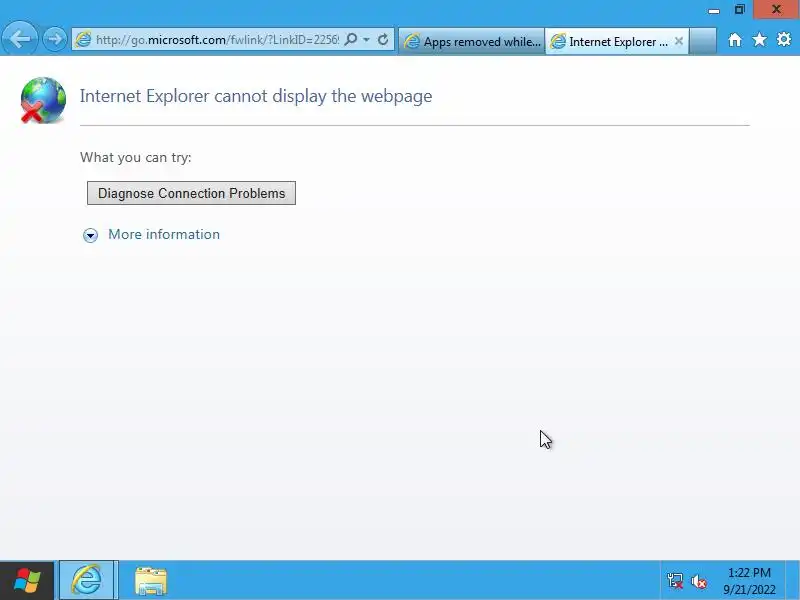Click the search magnifier in address bar

coord(351,39)
